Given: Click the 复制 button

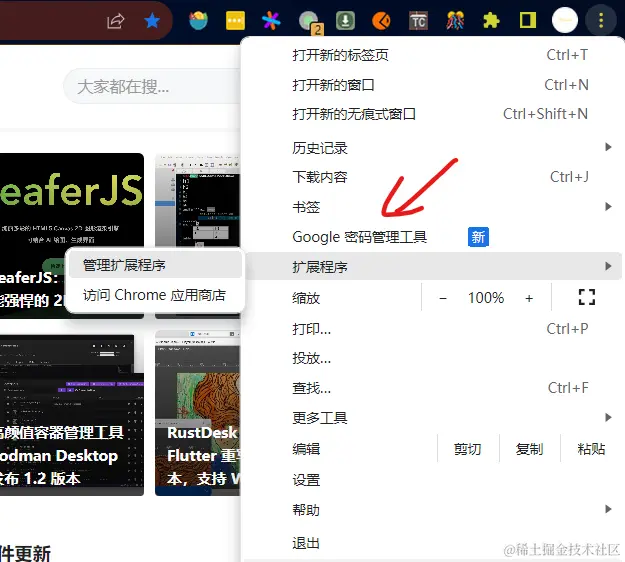Looking at the screenshot, I should pyautogui.click(x=529, y=449).
